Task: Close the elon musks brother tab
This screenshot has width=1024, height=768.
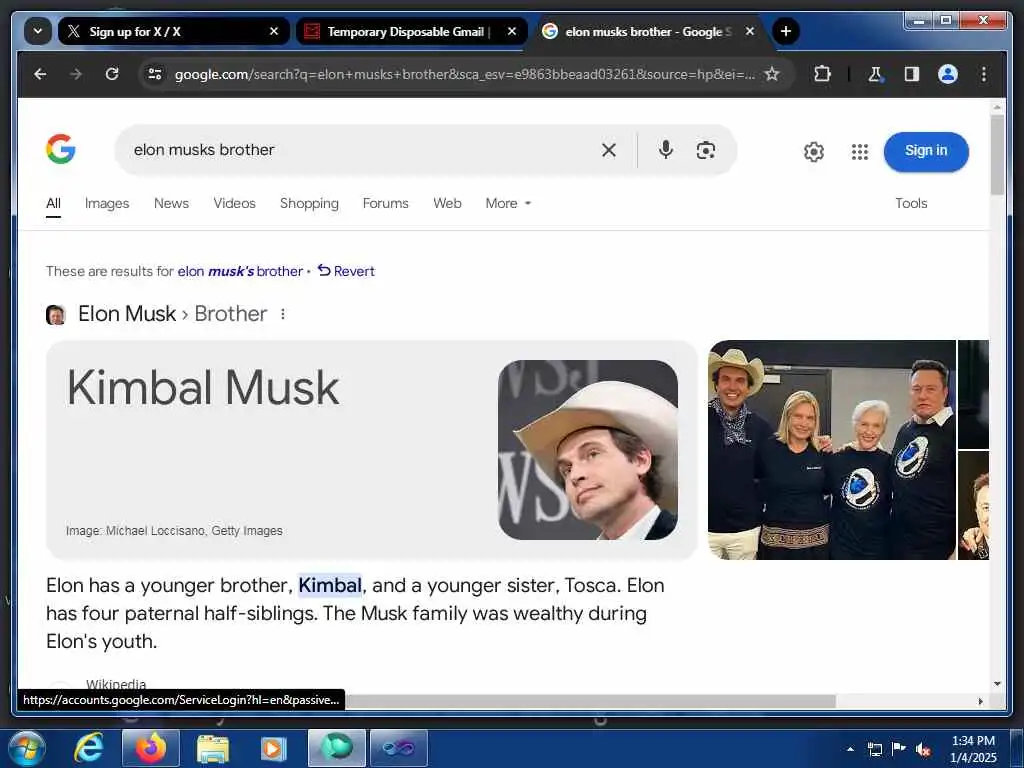Action: 750,31
